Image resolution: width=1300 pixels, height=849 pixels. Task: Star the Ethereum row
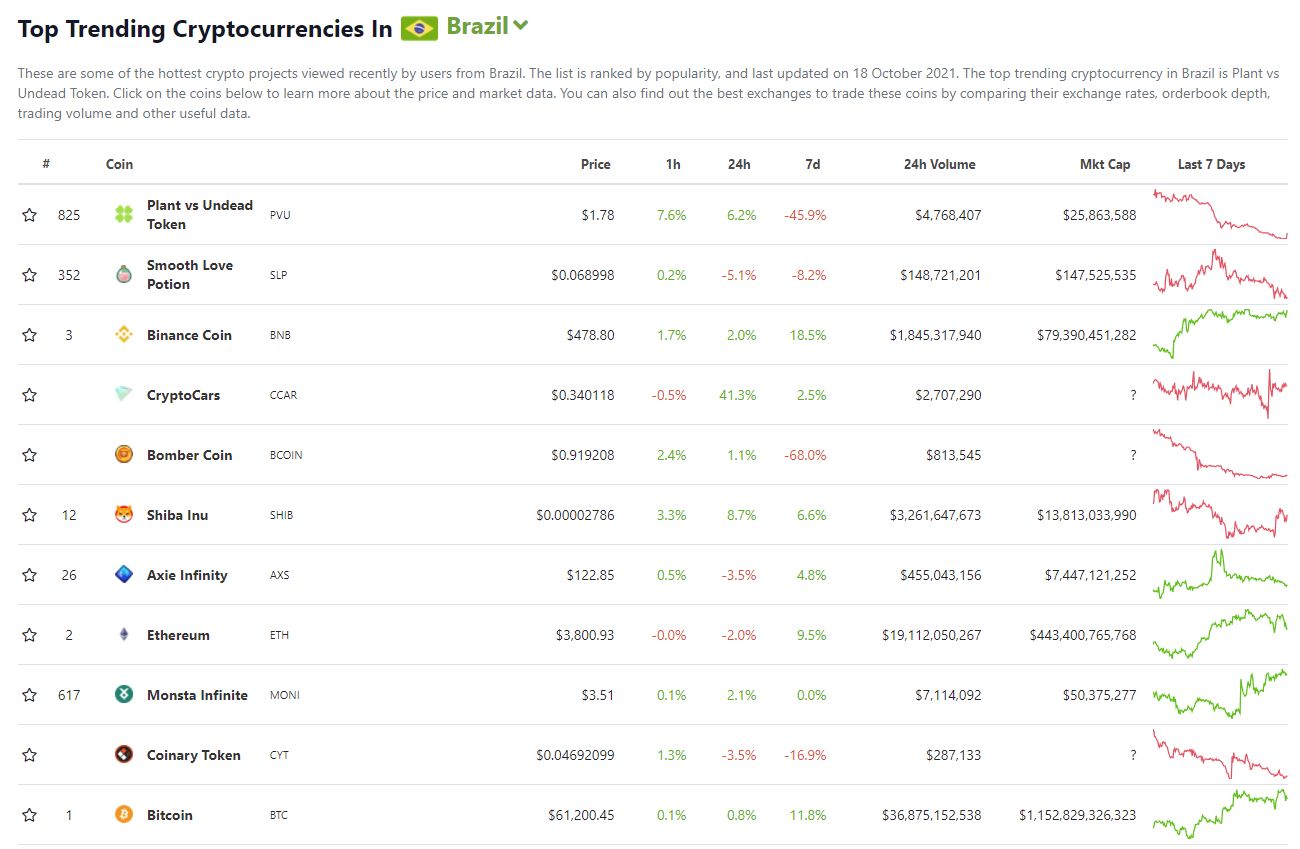[30, 634]
